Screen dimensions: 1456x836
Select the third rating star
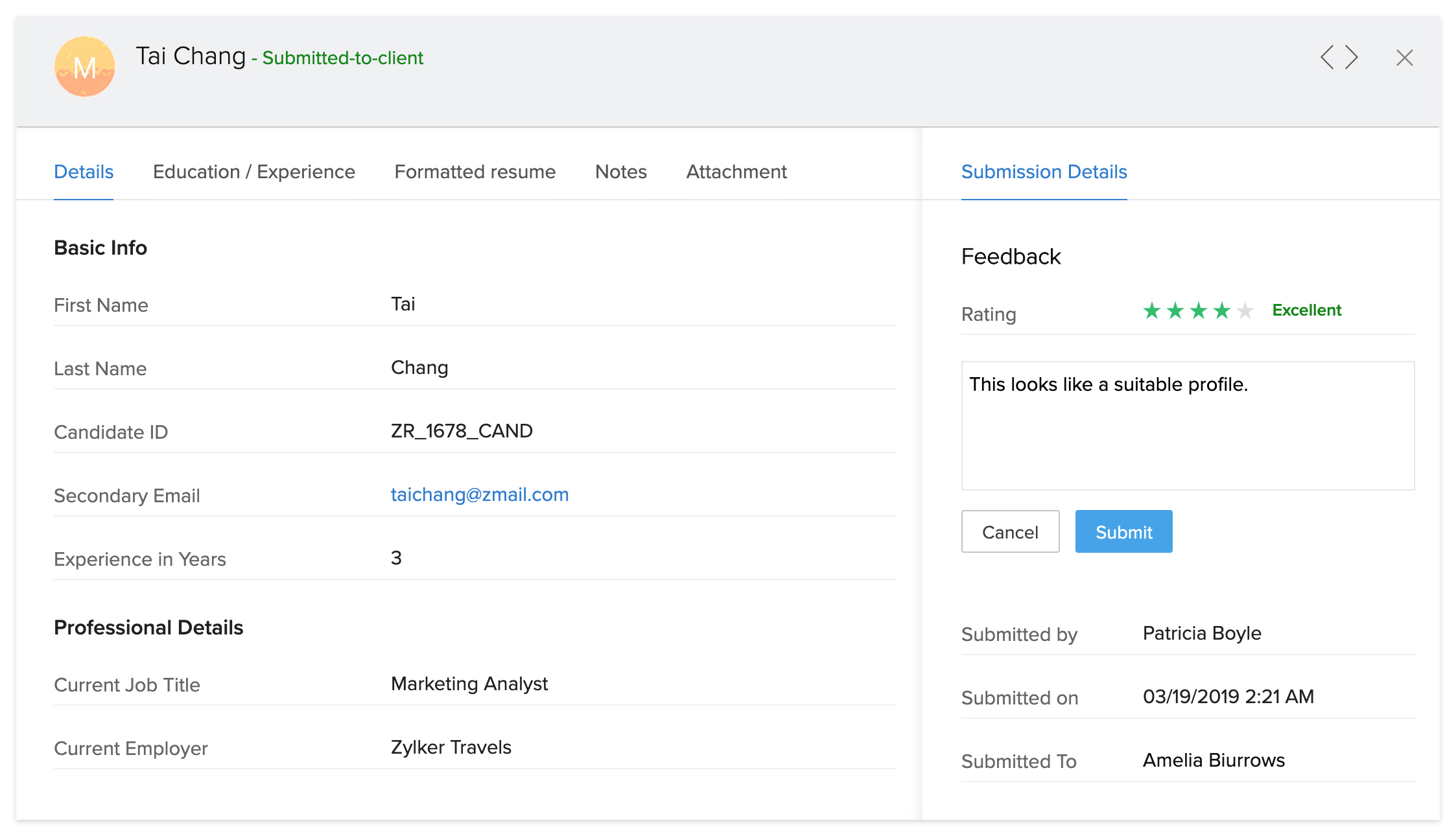tap(1198, 311)
